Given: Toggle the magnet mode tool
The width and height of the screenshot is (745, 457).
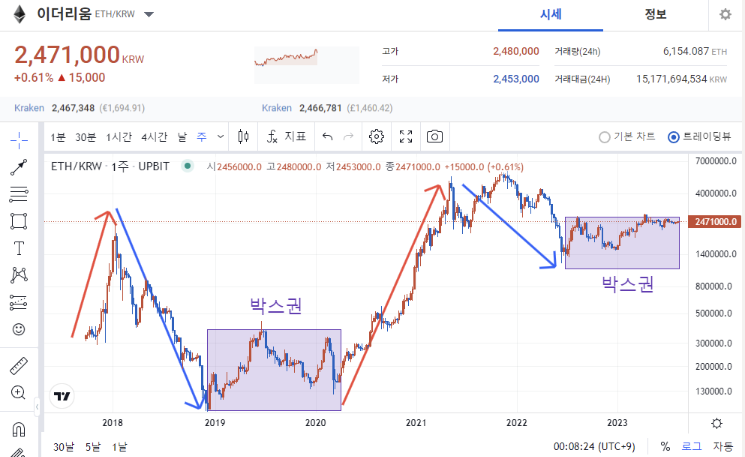Looking at the screenshot, I should pos(19,429).
